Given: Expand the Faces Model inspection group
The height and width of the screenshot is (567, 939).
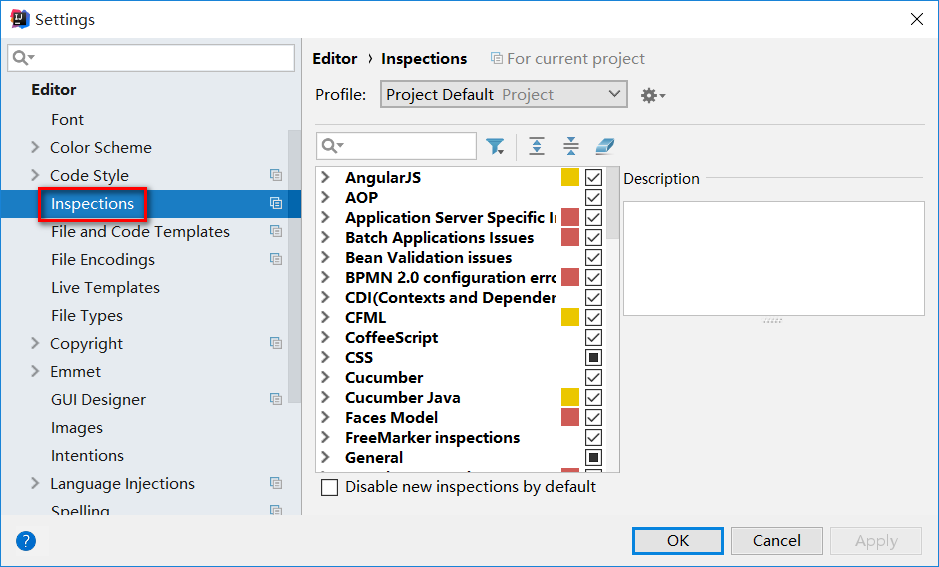Looking at the screenshot, I should click(x=325, y=417).
